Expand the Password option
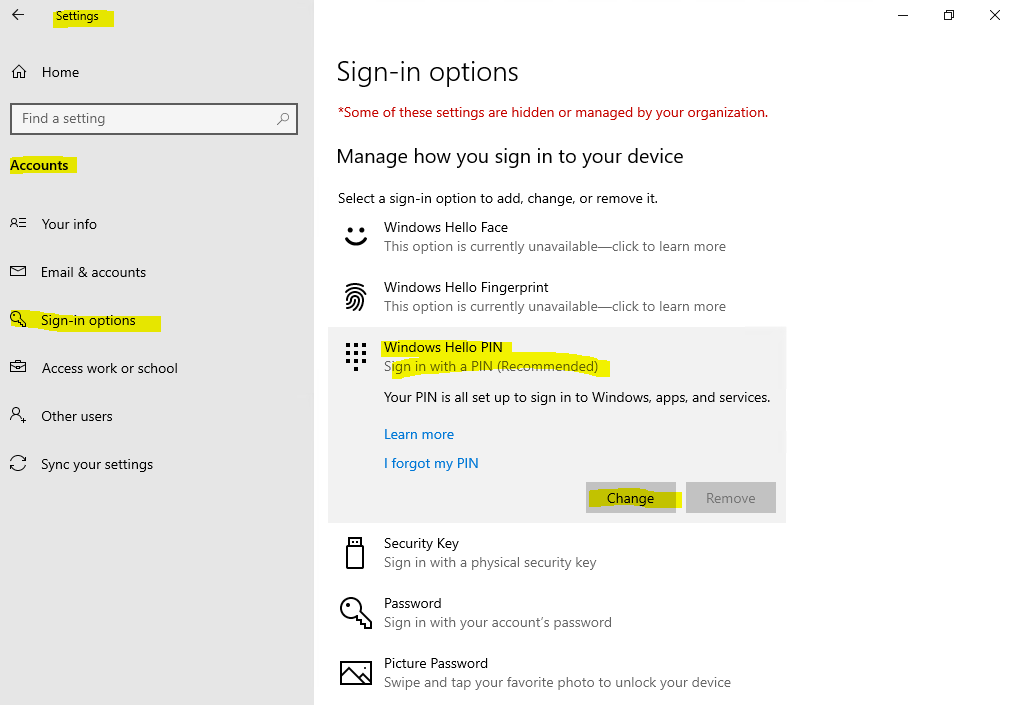 (557, 613)
